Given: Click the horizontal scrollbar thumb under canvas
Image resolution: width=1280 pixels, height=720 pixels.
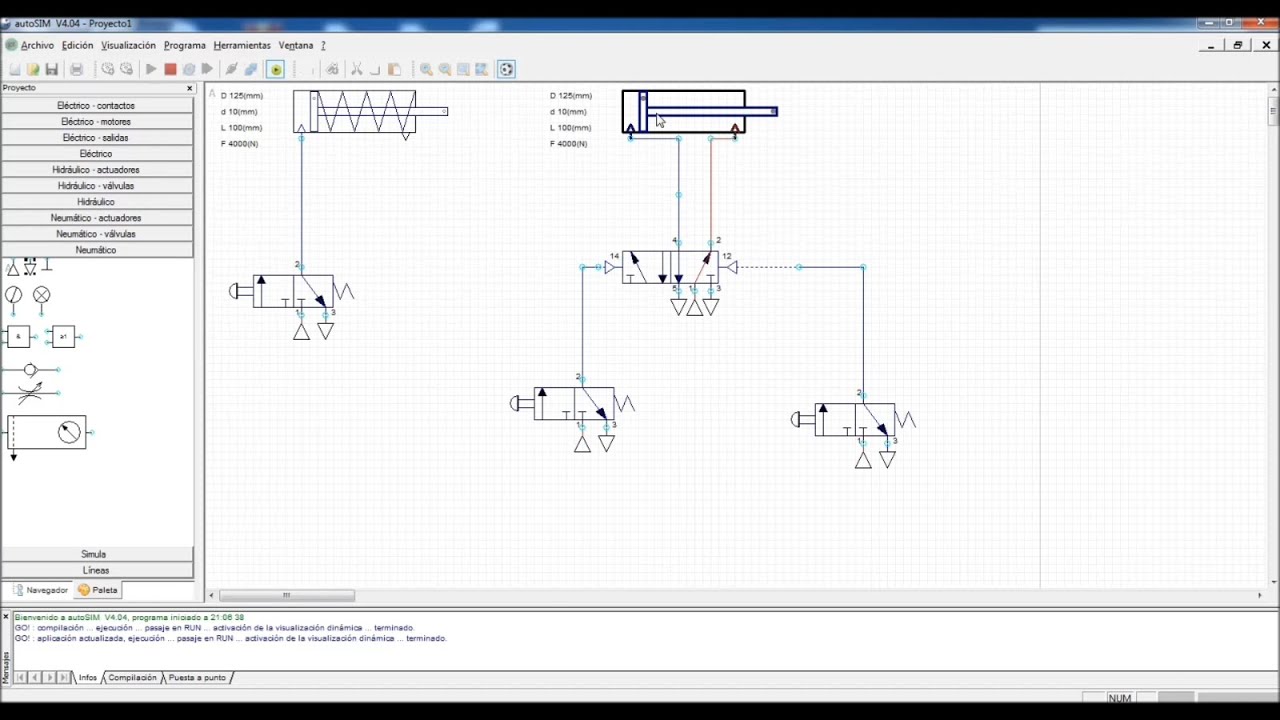Looking at the screenshot, I should (x=287, y=595).
